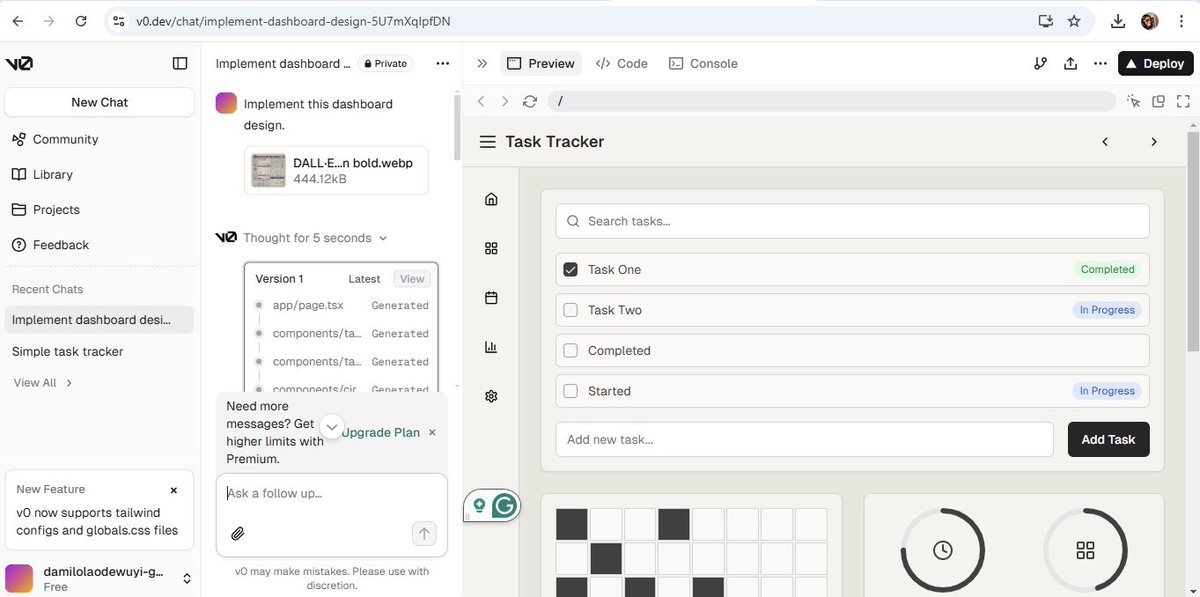Viewport: 1200px width, 597px height.
Task: Select the calendar icon in Task Tracker sidebar
Action: click(491, 297)
